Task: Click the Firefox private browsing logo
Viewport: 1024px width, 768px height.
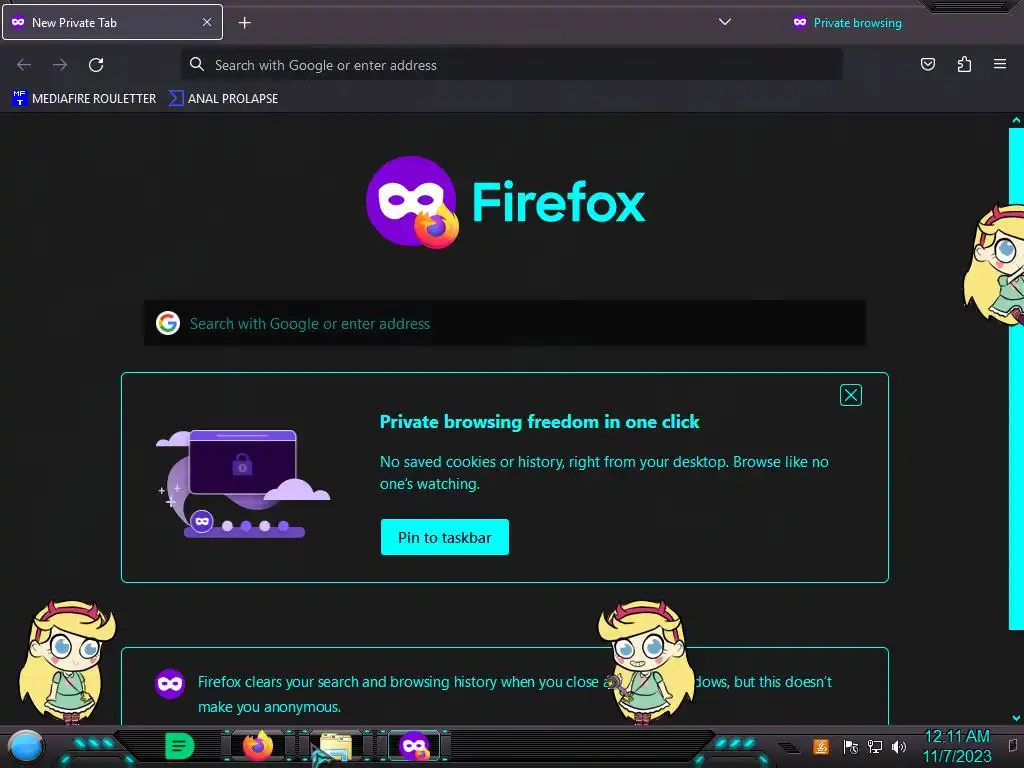Action: tap(412, 202)
